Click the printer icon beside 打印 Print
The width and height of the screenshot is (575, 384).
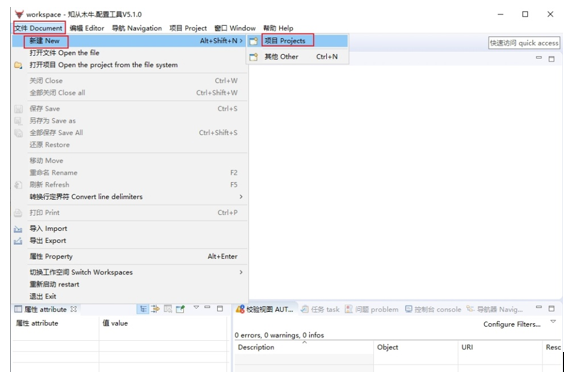pyautogui.click(x=18, y=213)
